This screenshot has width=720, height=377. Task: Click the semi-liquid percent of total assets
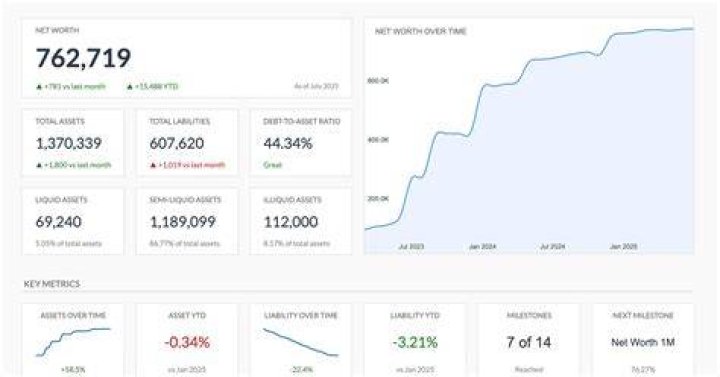click(x=185, y=243)
